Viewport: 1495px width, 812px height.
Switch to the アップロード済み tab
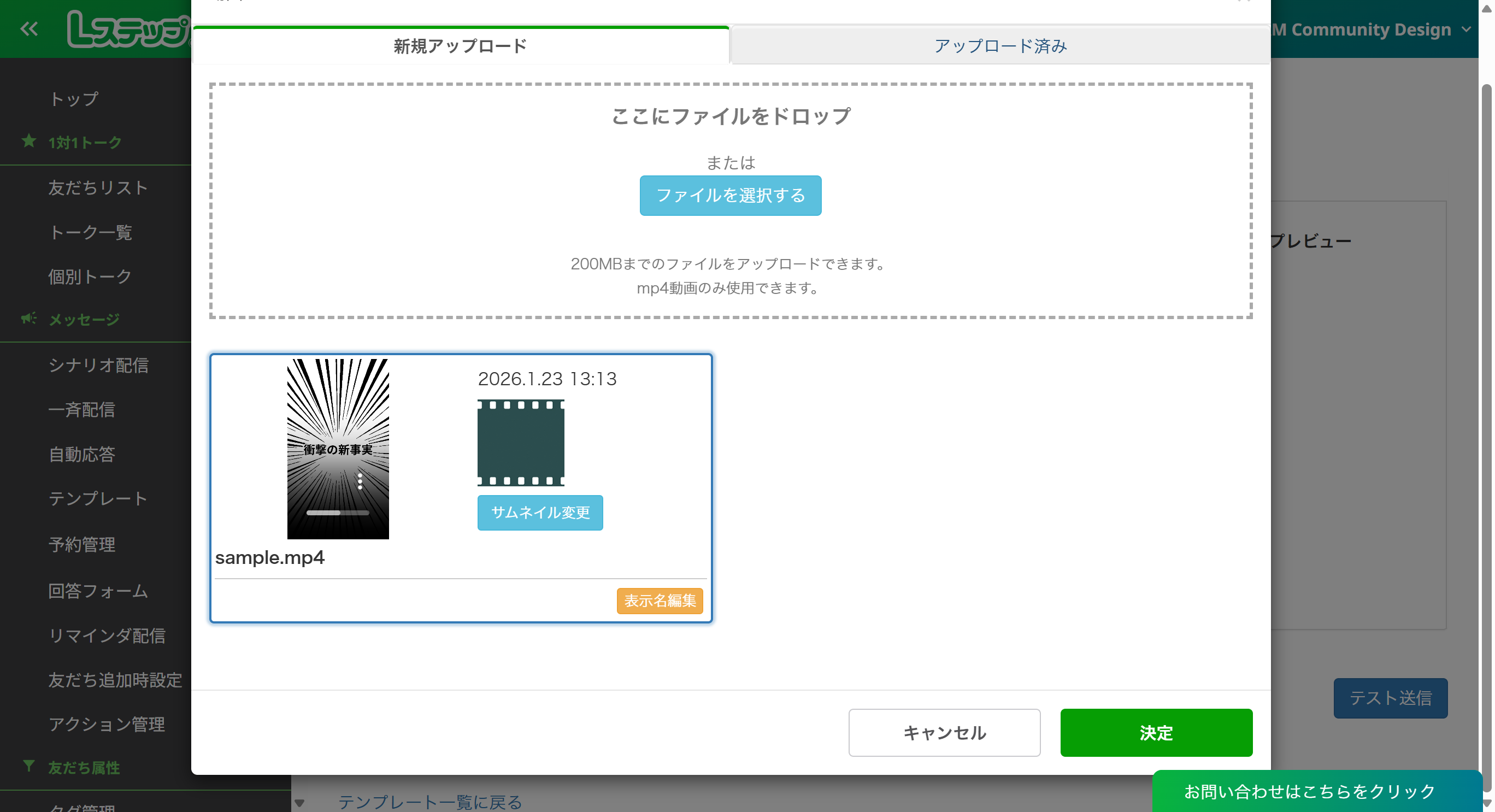pos(1000,46)
